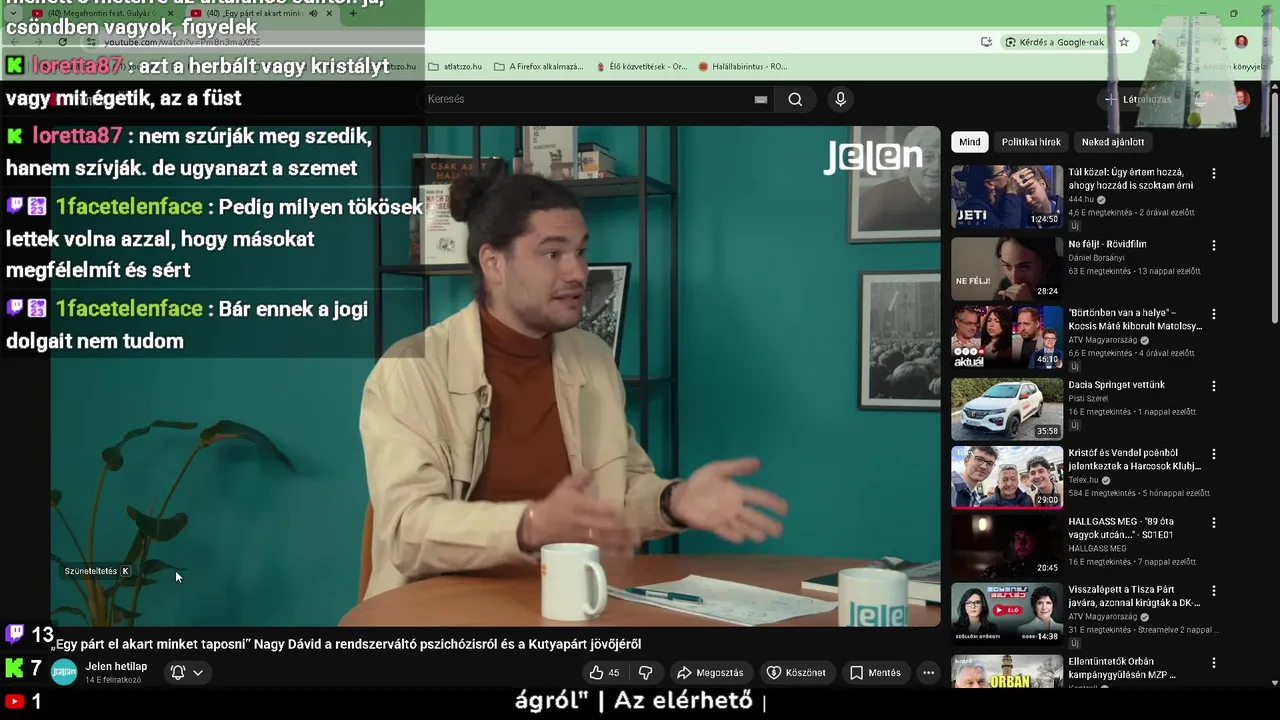Screen dimensions: 1280x720
Task: Start voice search with the microphone icon
Action: tap(840, 99)
